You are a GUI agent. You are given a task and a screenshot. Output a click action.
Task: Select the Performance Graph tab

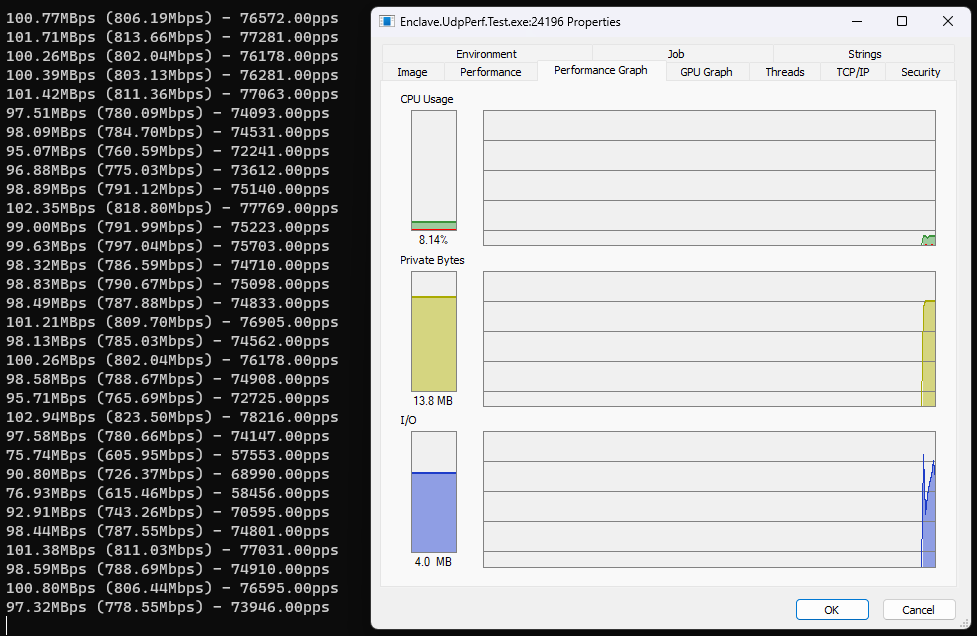(x=601, y=70)
